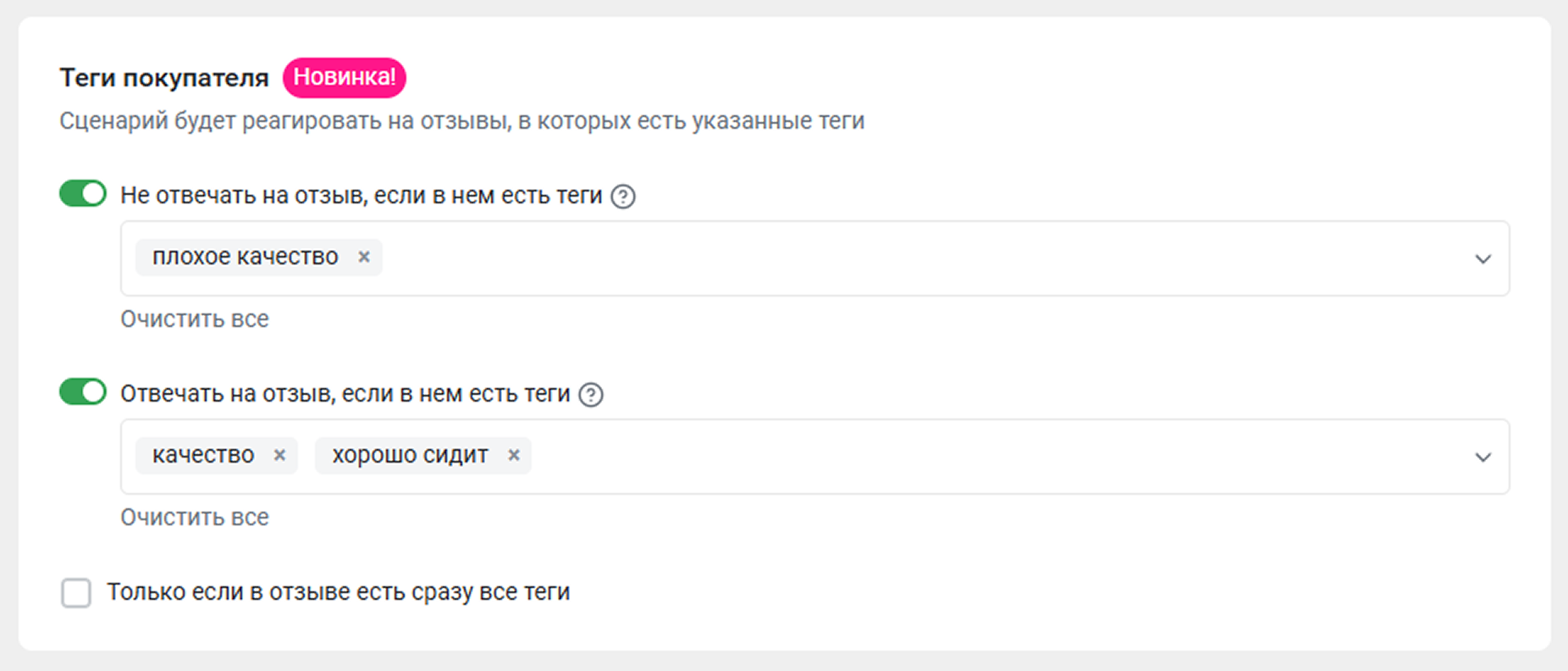This screenshot has width=1568, height=671.
Task: Check «Только если в отзыве есть сразу все теги»
Action: (76, 593)
